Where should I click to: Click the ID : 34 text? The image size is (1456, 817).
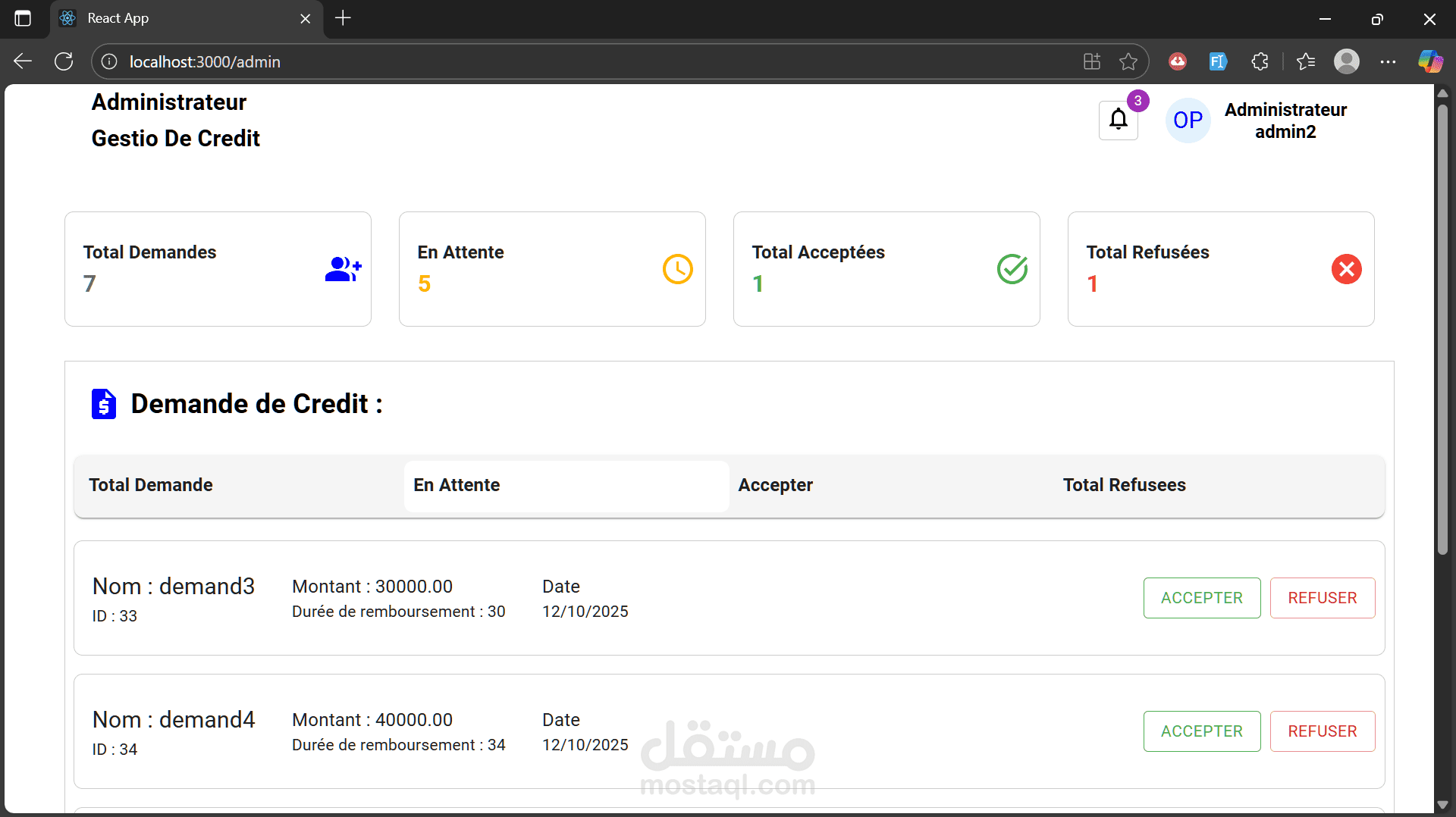115,750
